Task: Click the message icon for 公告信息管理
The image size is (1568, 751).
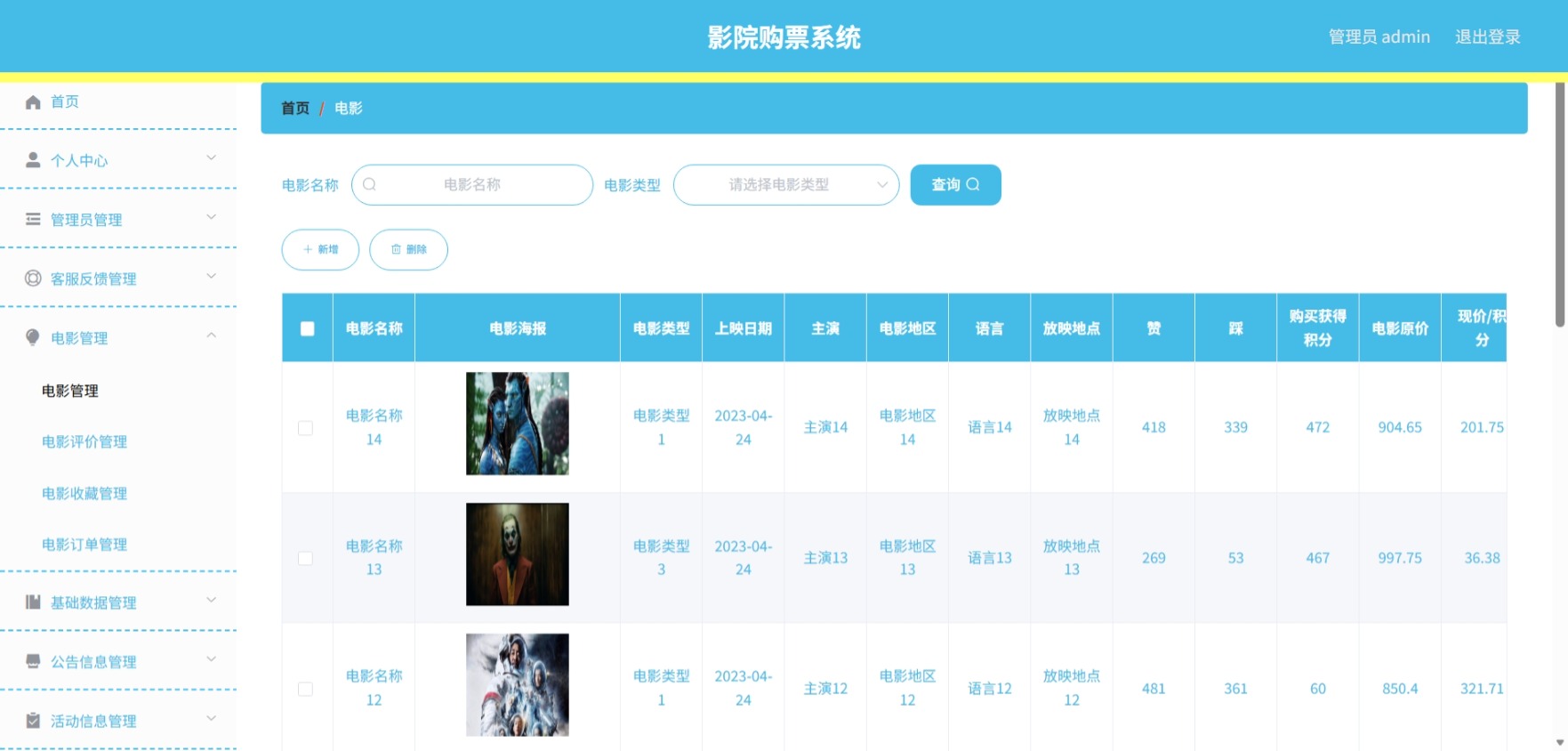Action: click(33, 661)
